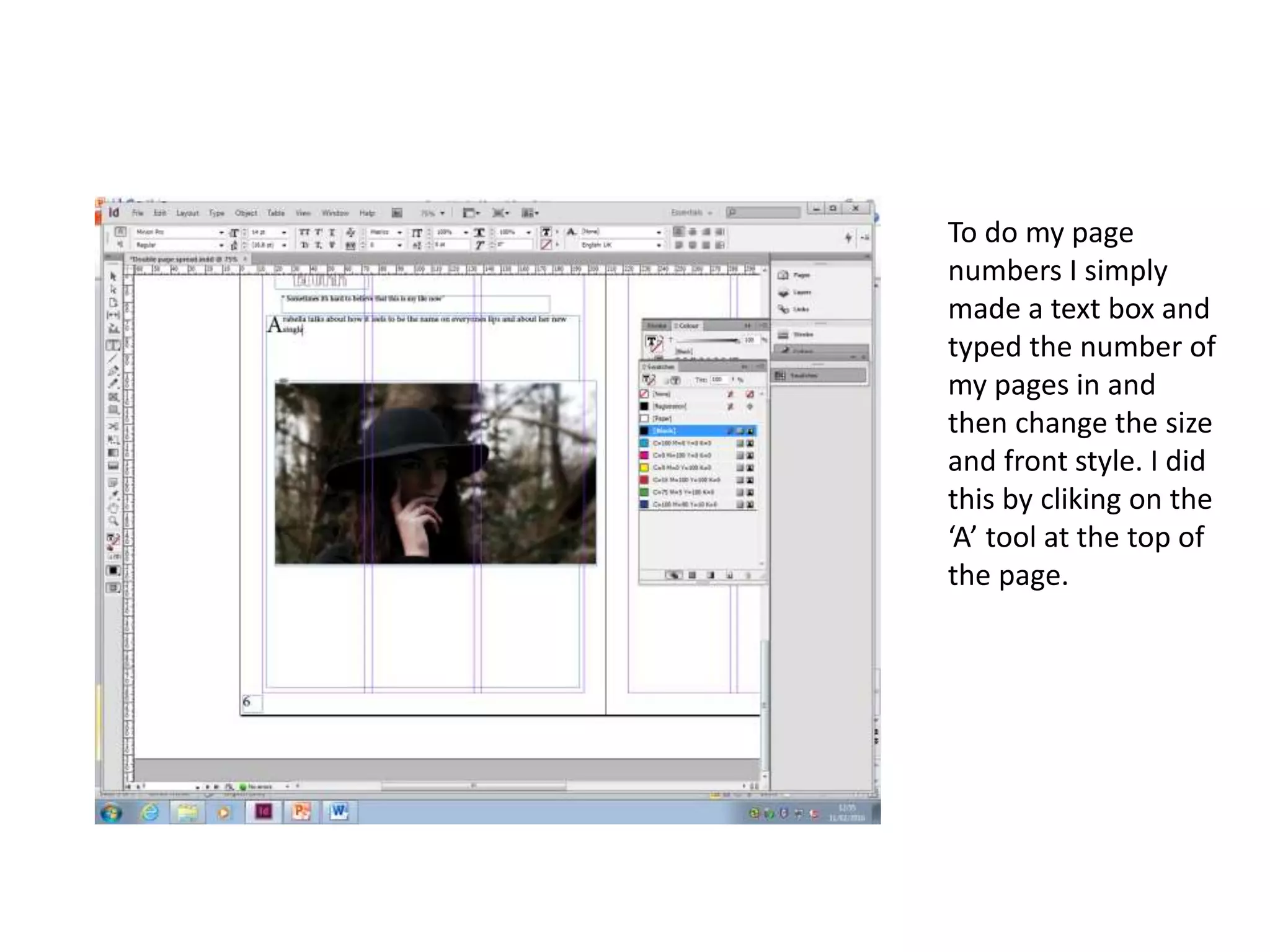1270x952 pixels.
Task: Select the Pencil tool
Action: coord(113,384)
